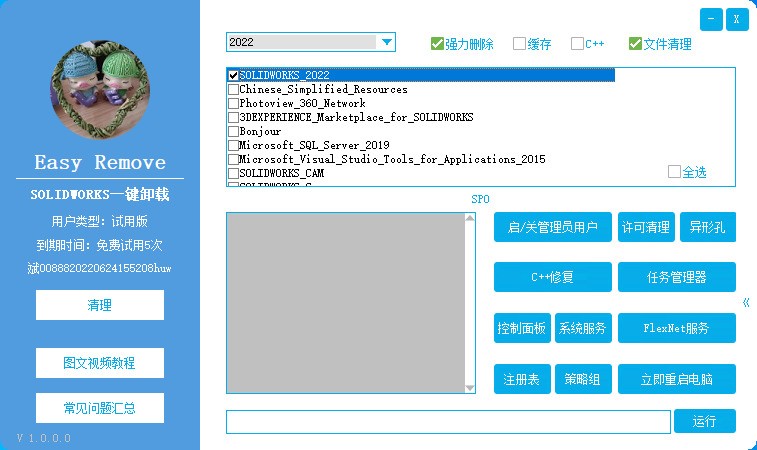Minimize the Easy Remove window

711,19
